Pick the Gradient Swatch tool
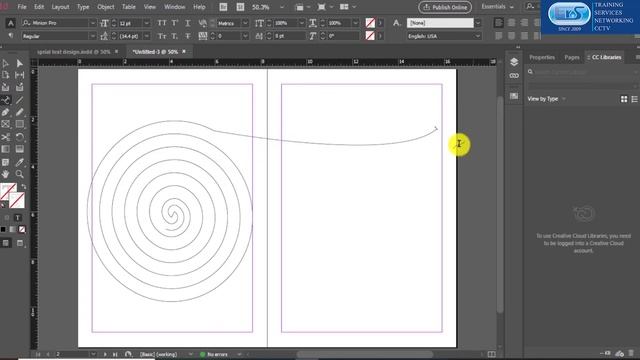 [x=5, y=149]
